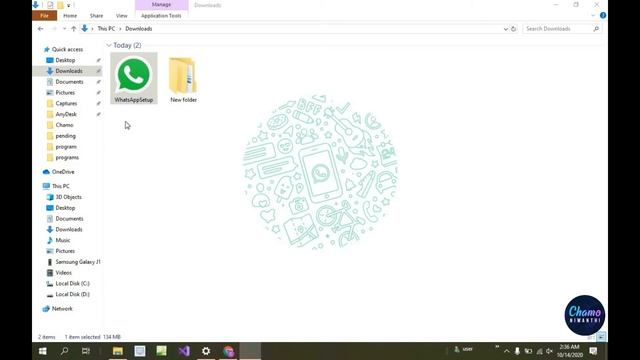Open Desktop under Quick access
This screenshot has height=360, width=640.
(x=65, y=60)
